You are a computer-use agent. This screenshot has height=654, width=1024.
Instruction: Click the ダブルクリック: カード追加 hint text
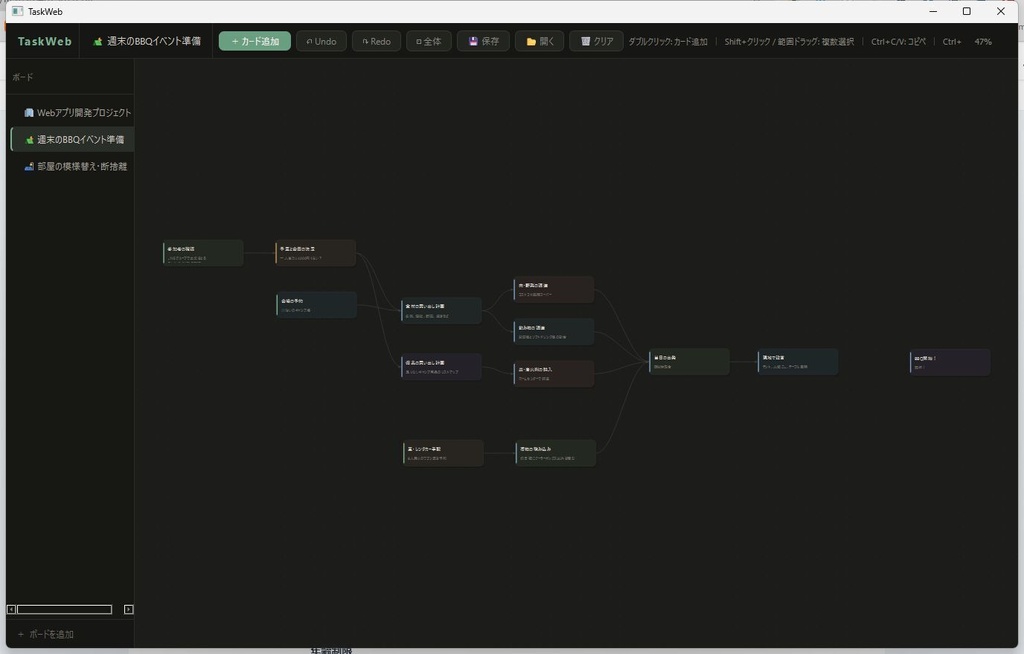pyautogui.click(x=667, y=41)
